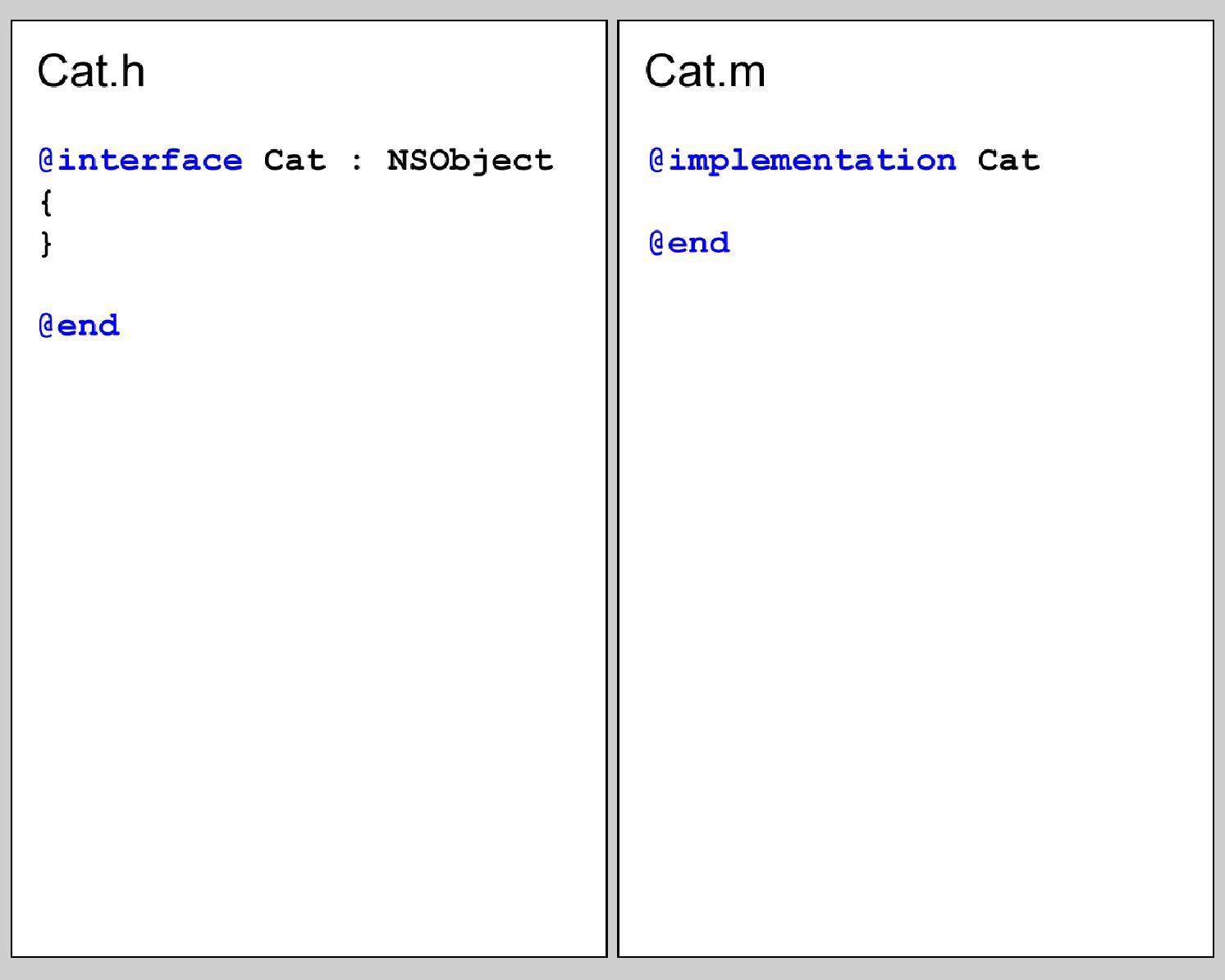Click the @ symbol of @interface
The height and width of the screenshot is (980, 1225).
(x=47, y=160)
